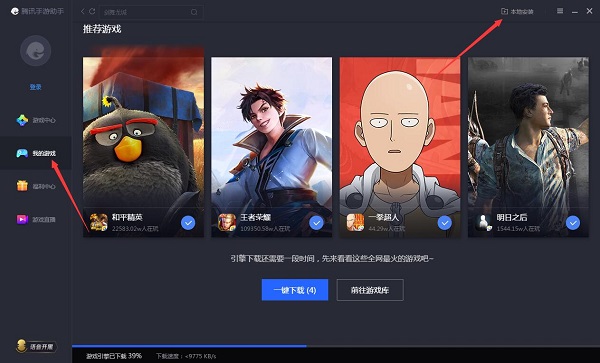Open 游戏直播 in the sidebar
600x363 pixels.
pos(36,219)
